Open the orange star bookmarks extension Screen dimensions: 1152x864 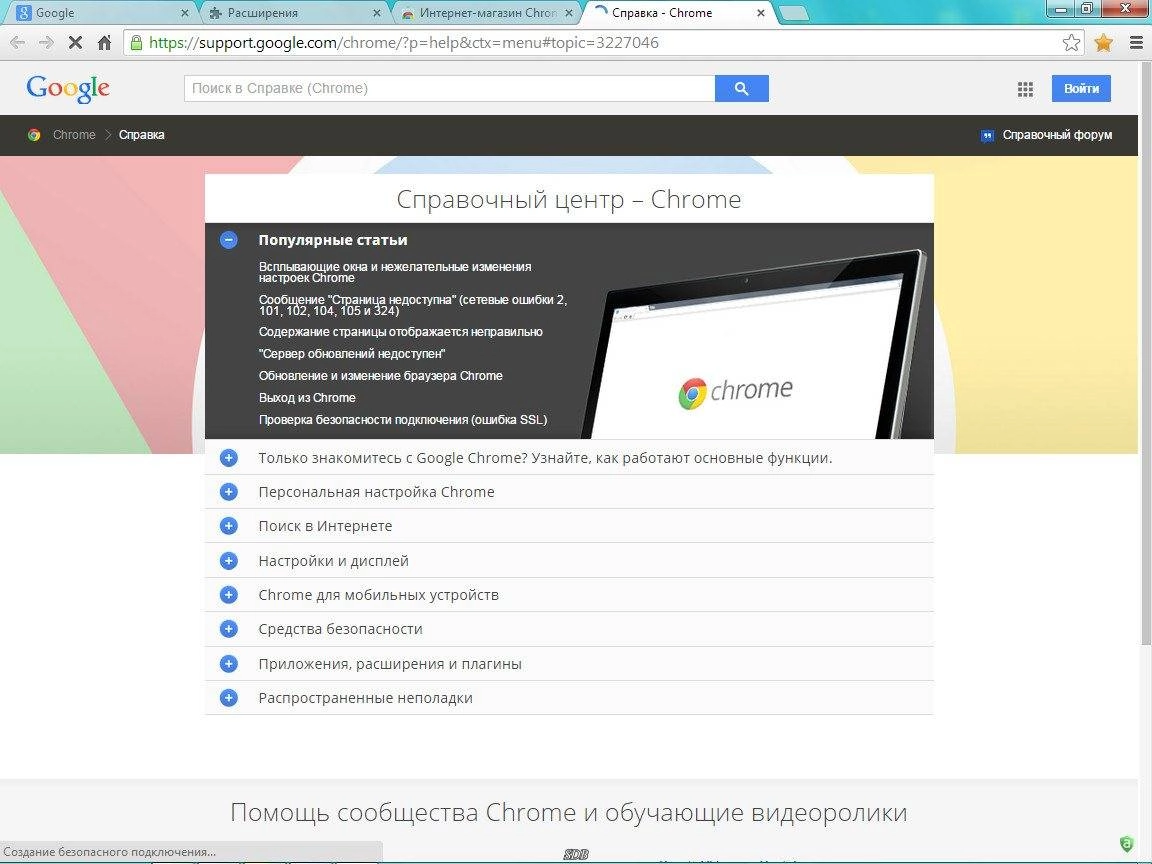coord(1104,43)
